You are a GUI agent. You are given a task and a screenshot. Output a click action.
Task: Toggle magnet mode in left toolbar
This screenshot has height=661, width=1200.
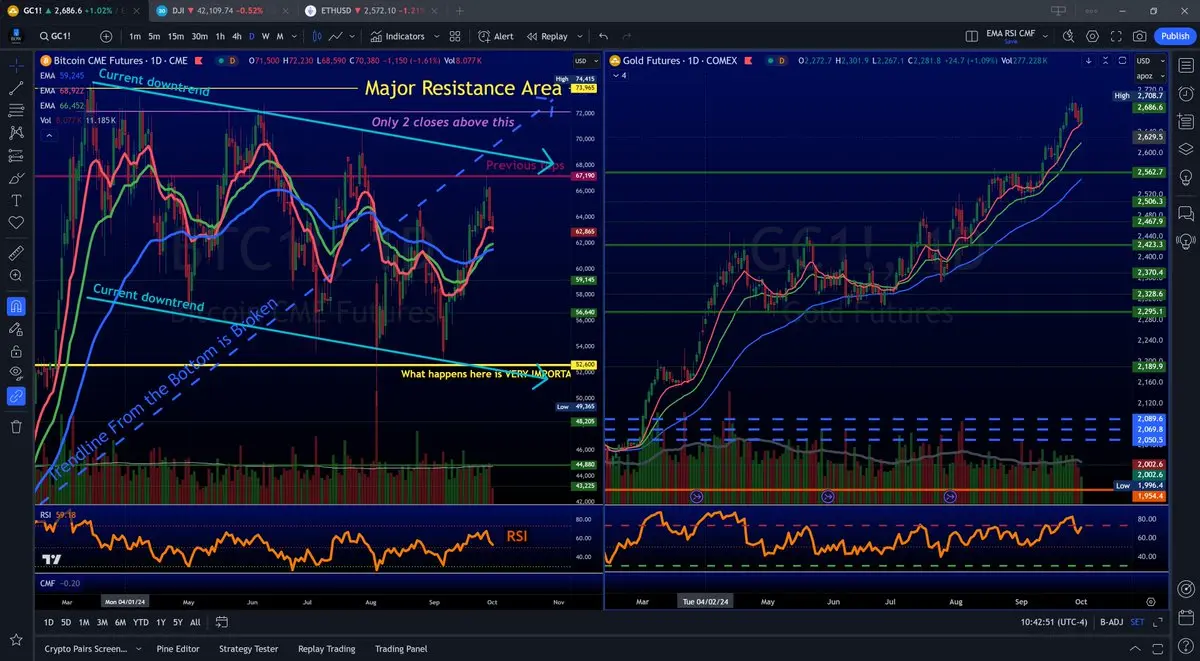pyautogui.click(x=16, y=304)
